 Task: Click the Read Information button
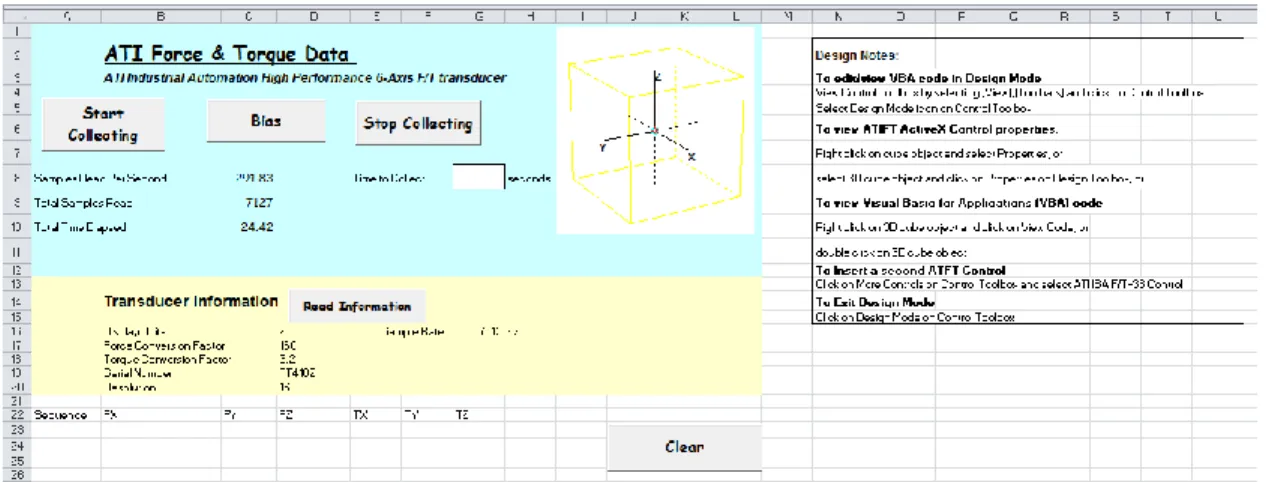coord(357,307)
